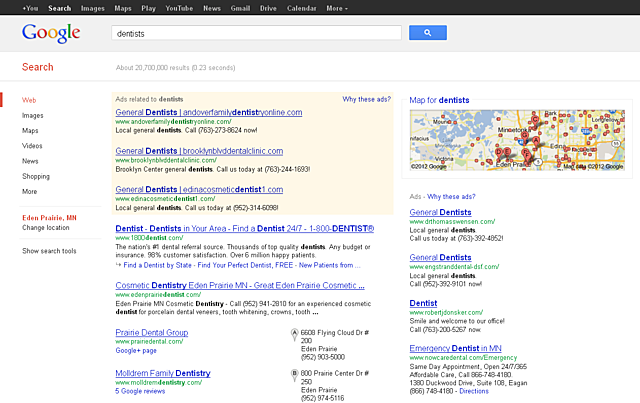The image size is (640, 403).
Task: Select Web in the left sidebar
Action: [x=29, y=100]
